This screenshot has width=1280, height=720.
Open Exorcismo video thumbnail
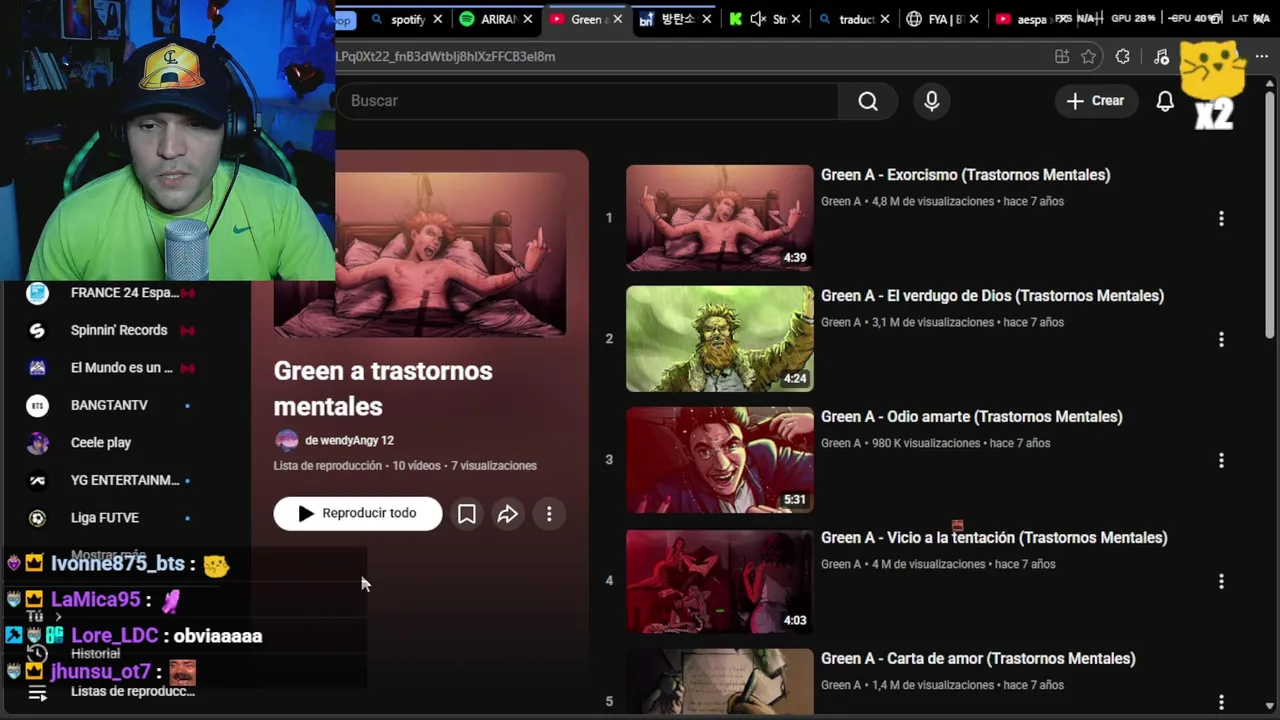pos(720,218)
